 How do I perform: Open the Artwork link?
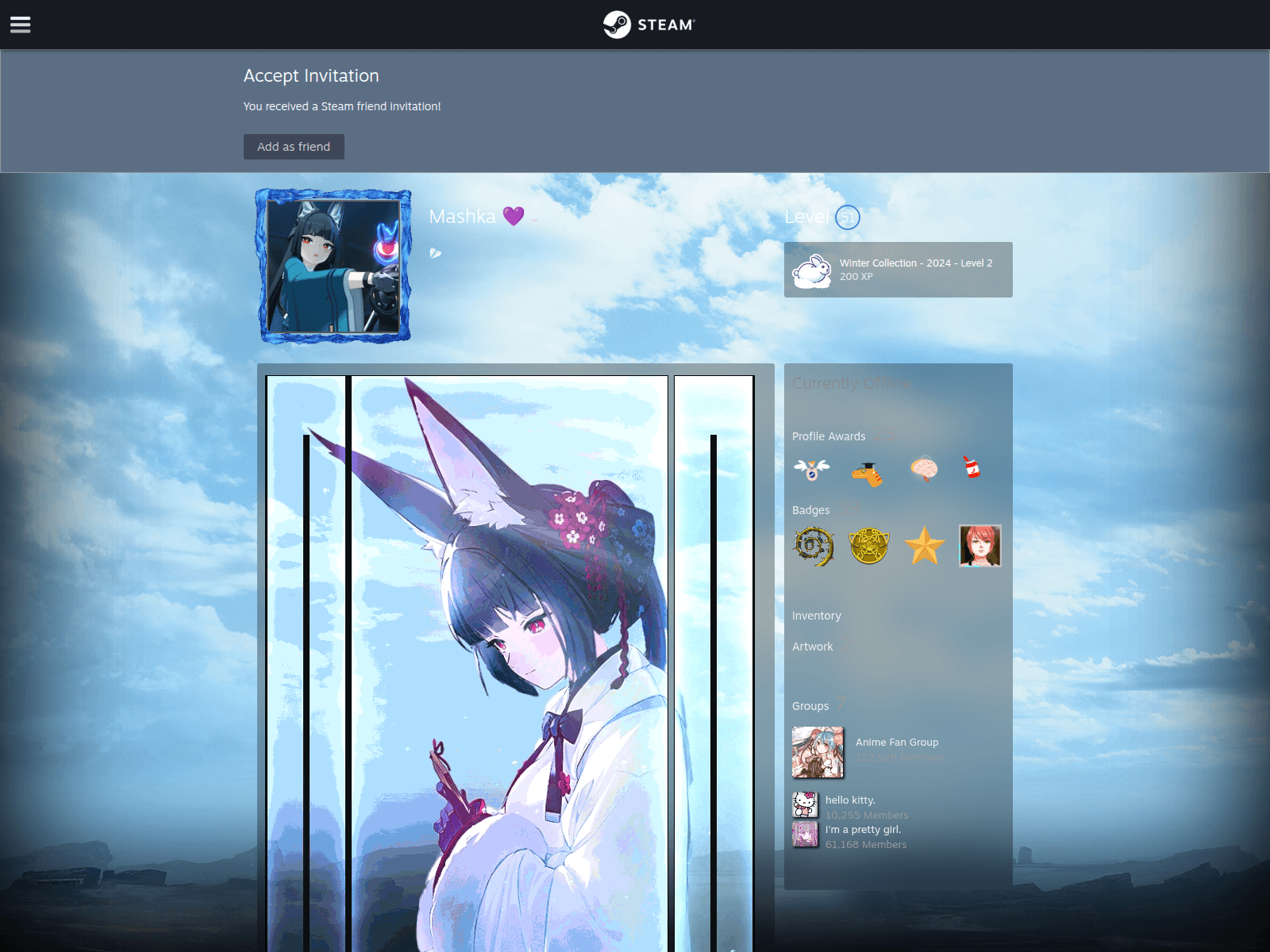[x=813, y=647]
